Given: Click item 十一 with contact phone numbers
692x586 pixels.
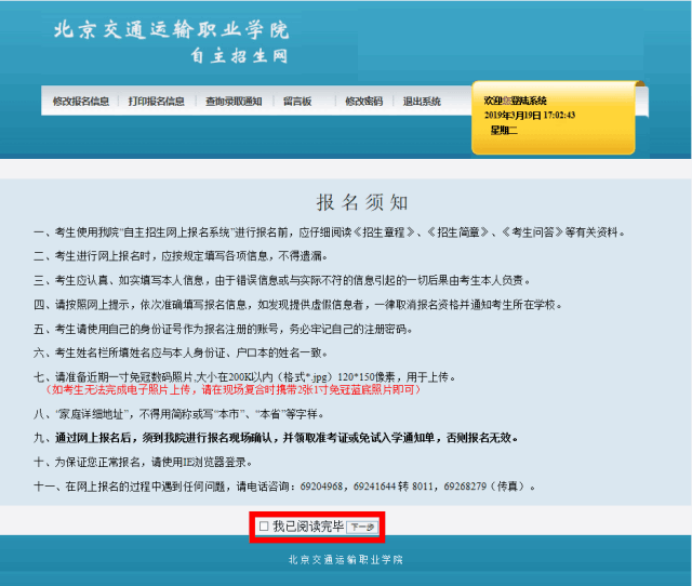Looking at the screenshot, I should click(286, 487).
